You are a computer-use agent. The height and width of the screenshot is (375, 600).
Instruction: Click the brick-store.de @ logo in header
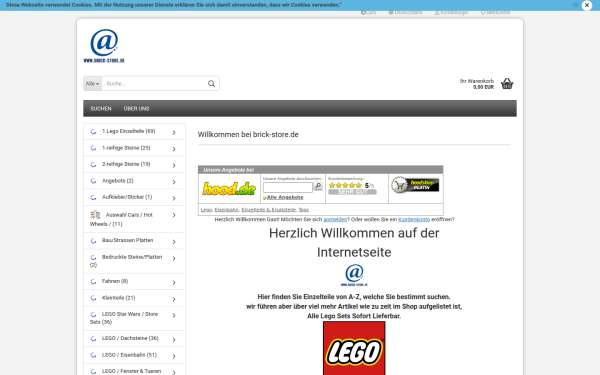click(x=104, y=46)
